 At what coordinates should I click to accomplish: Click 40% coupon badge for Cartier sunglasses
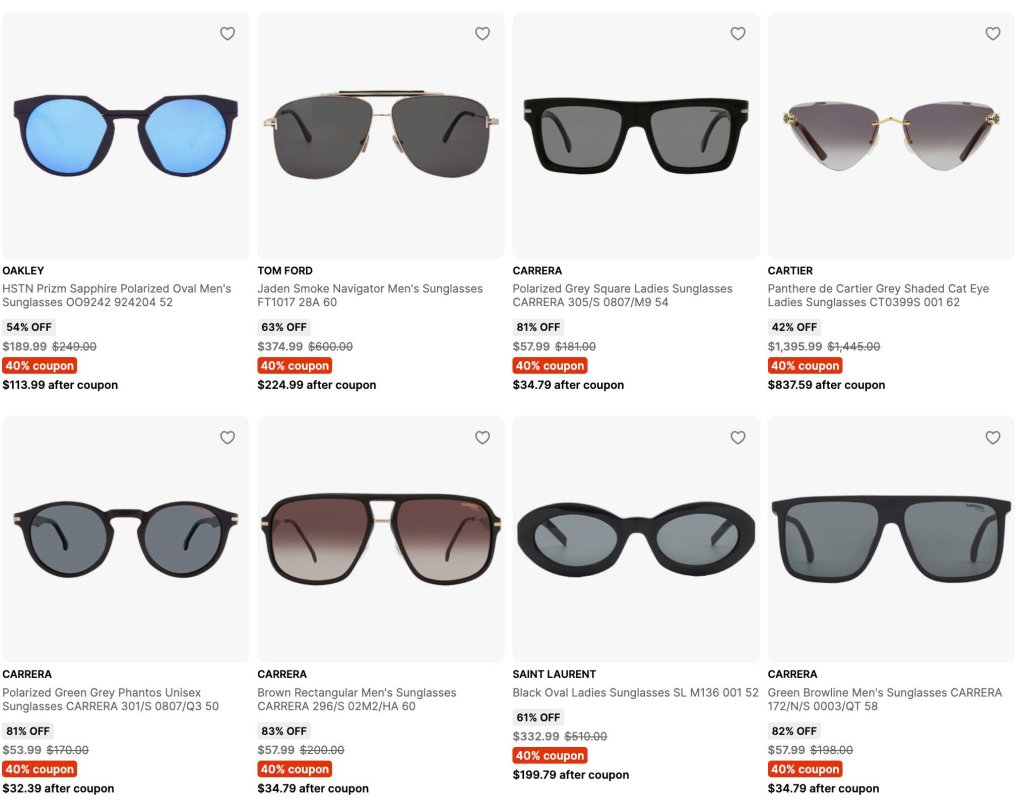click(805, 366)
